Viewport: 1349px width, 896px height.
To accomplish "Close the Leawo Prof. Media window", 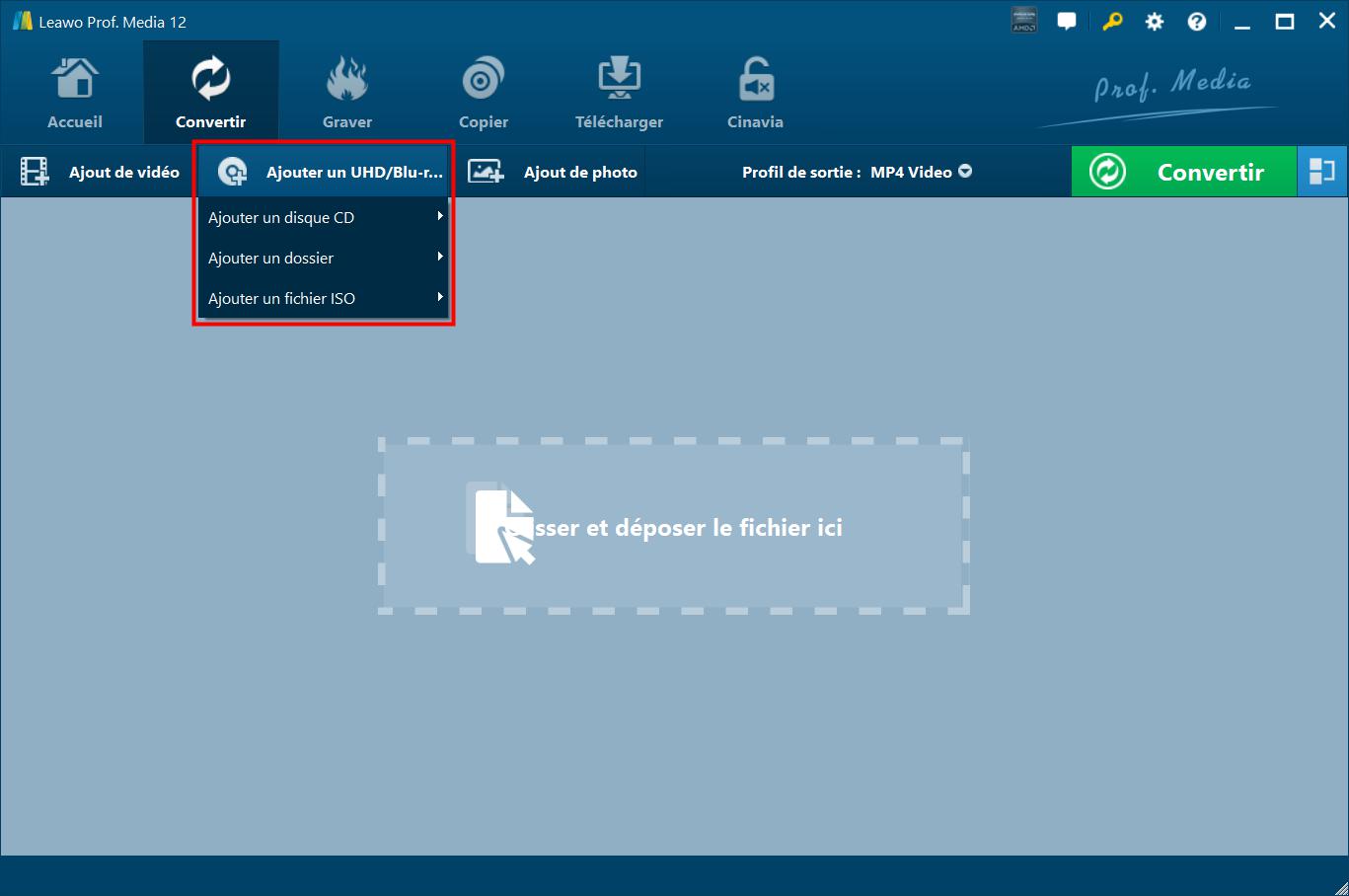I will click(1327, 21).
